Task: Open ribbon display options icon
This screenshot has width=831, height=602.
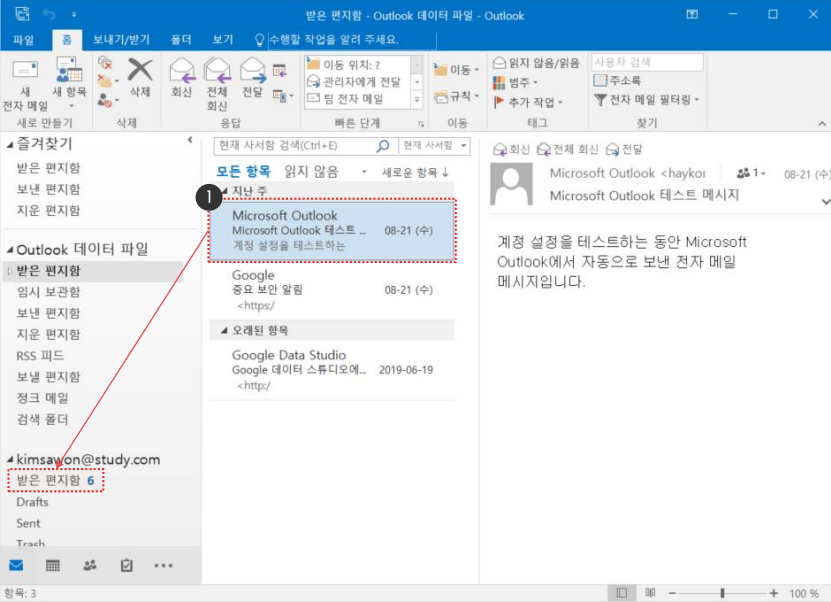Action: coord(692,14)
